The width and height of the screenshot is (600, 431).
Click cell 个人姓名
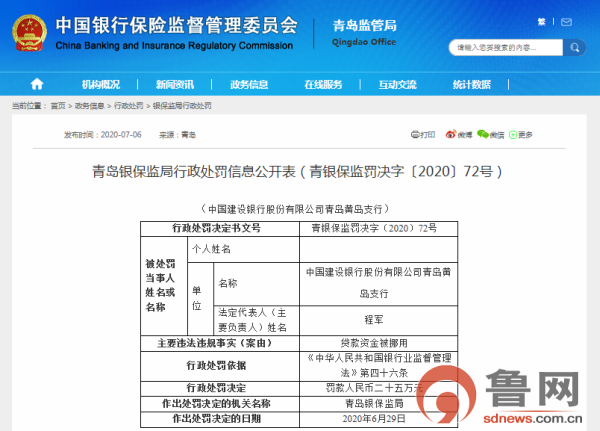point(243,249)
